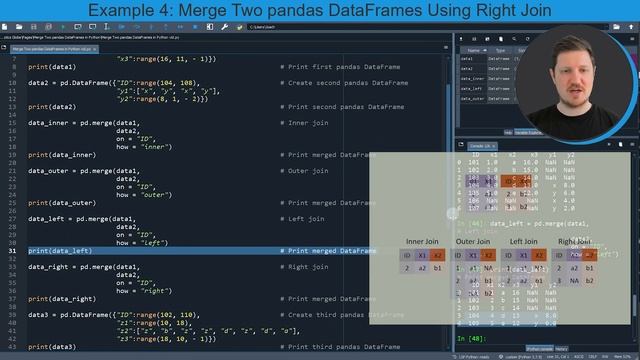
Task: Click the Run current cell icon
Action: click(78, 27)
